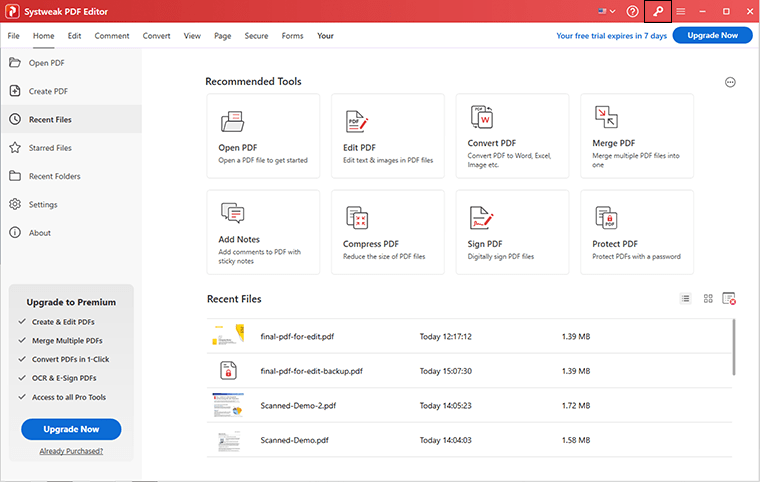Select the file name final-pdf-for-edit-backup.pdf
Screen dimensions: 760x482
point(312,371)
